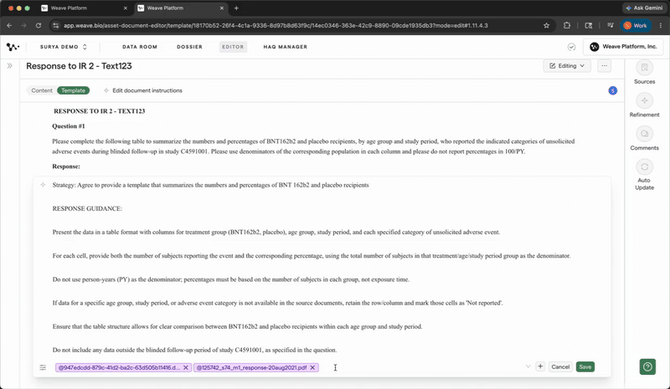Viewport: 670px width, 389px height.
Task: Click the settings sliders icon near source tags
Action: click(43, 367)
